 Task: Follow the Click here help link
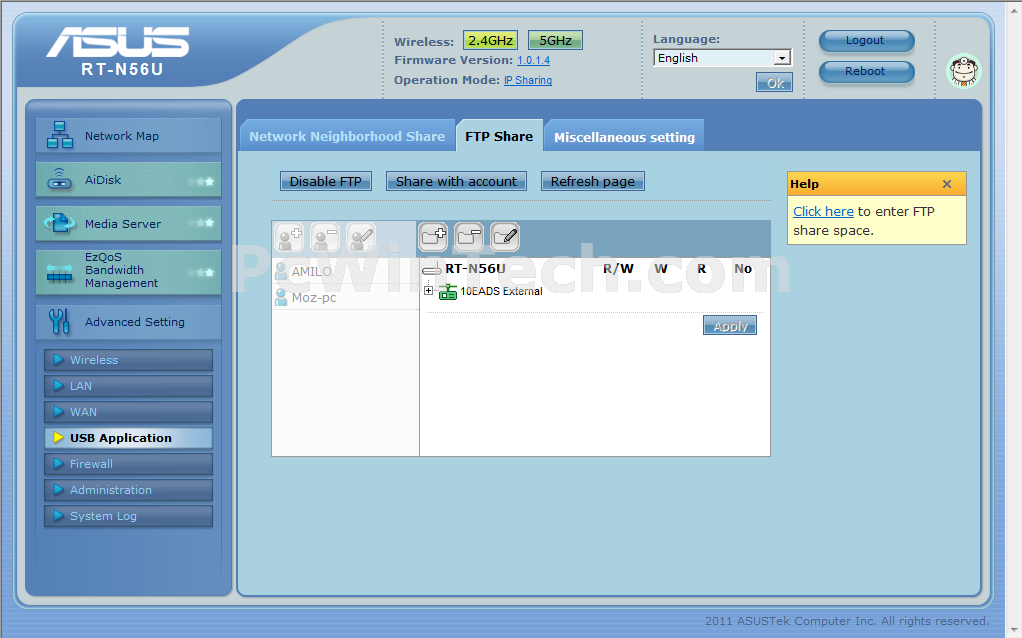click(823, 211)
